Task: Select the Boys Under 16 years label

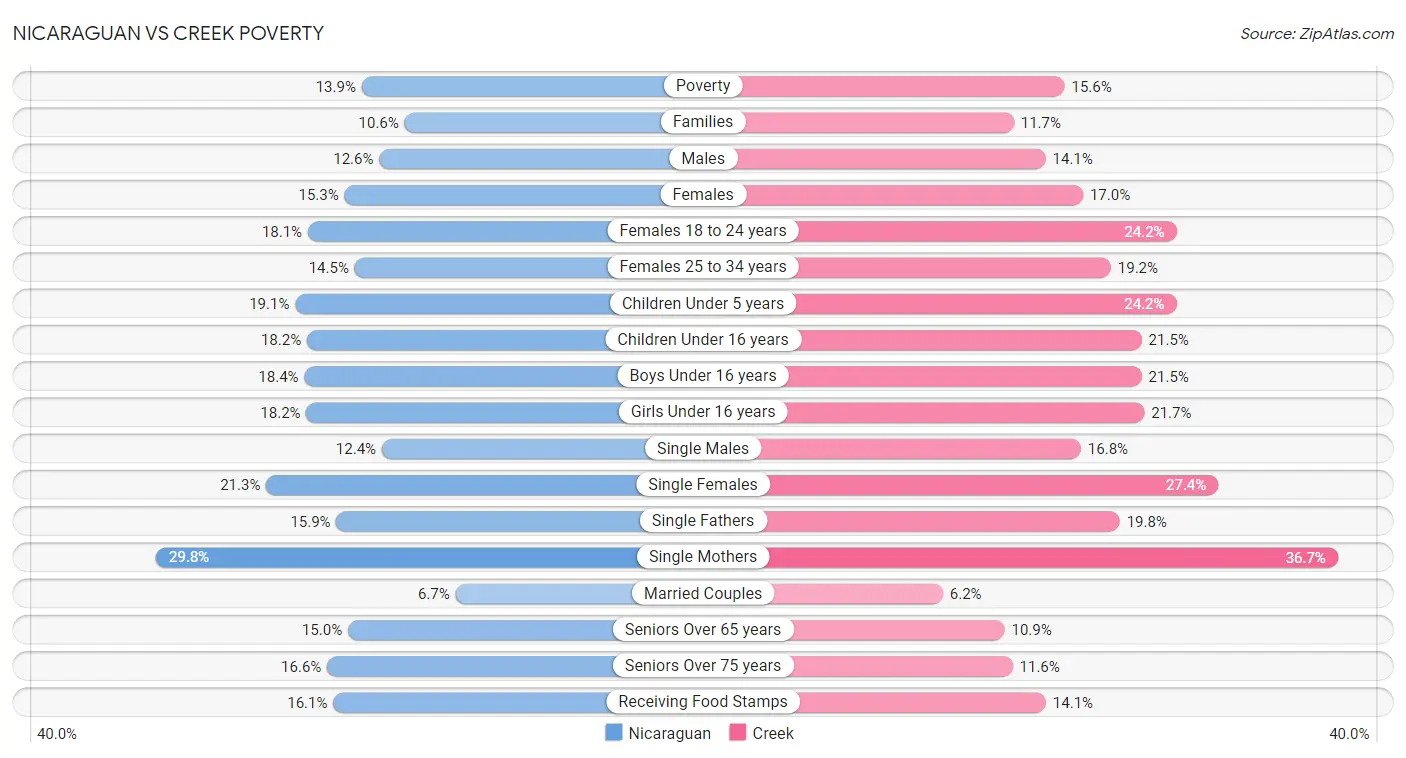Action: (x=703, y=376)
